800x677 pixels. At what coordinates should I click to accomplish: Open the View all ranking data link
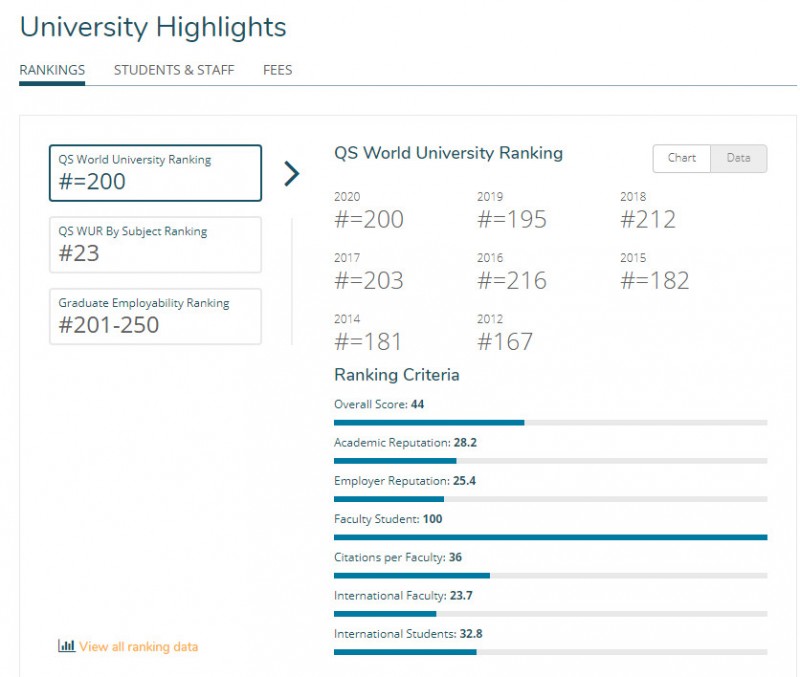coord(138,646)
